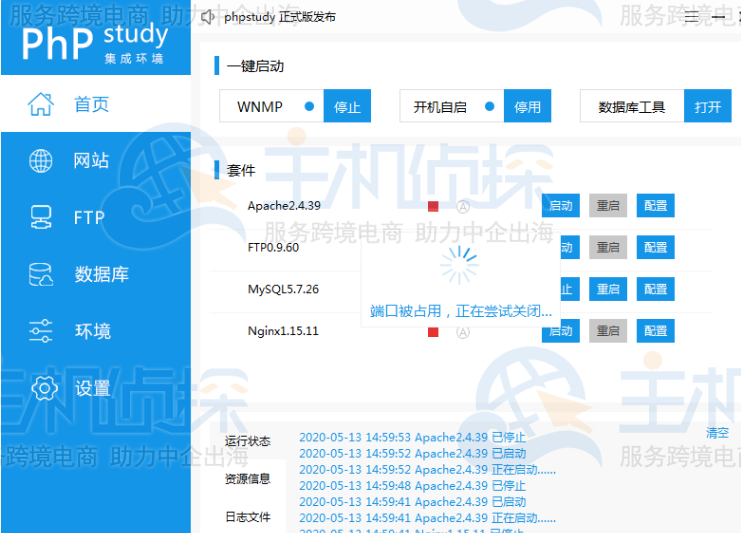Click the red status square for Nginx1.15.11
This screenshot has width=741, height=533.
coord(433,332)
